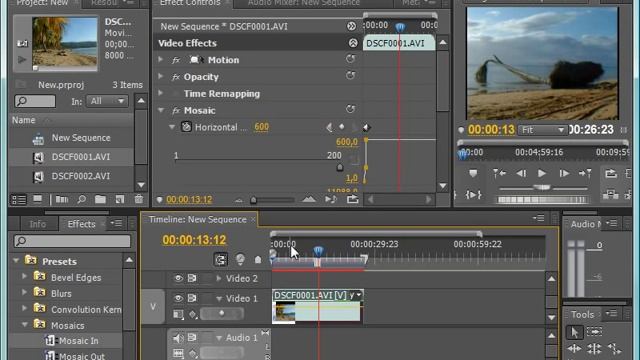
Task: Delete selected item with trash icon
Action: pyautogui.click(x=139, y=199)
